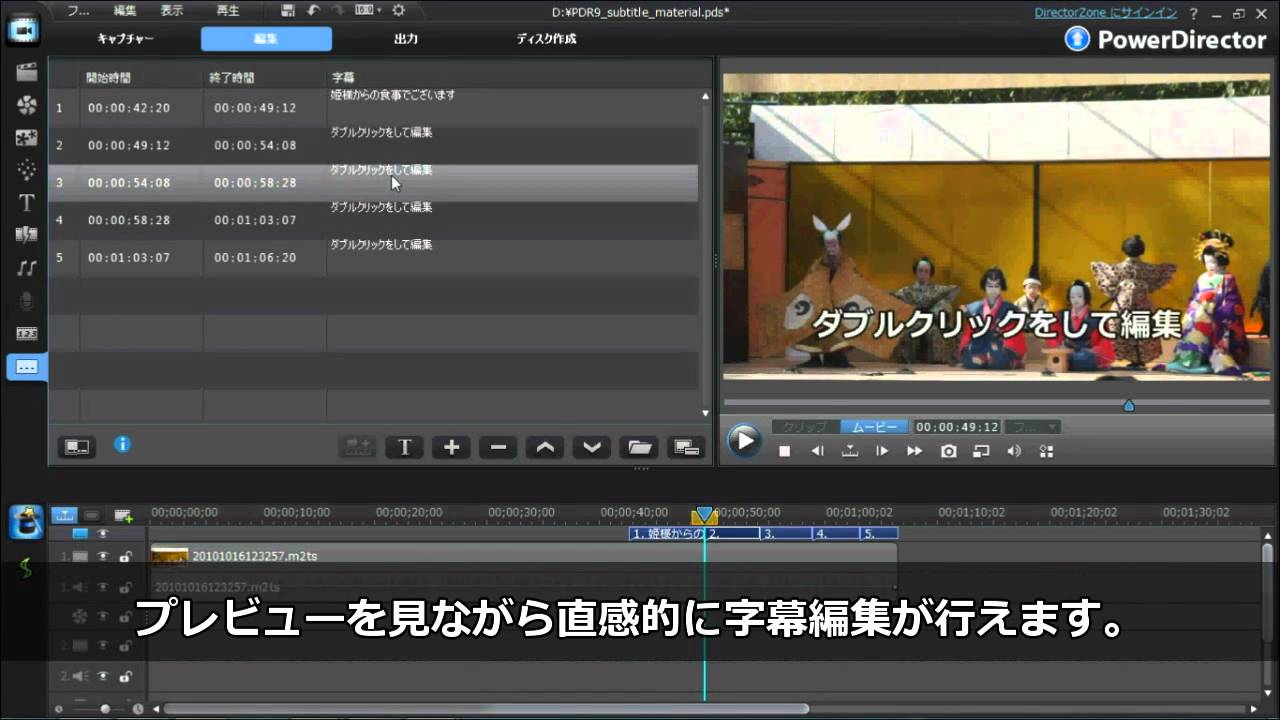Click the preview seek bar position marker
This screenshot has height=720, width=1280.
[x=1129, y=405]
